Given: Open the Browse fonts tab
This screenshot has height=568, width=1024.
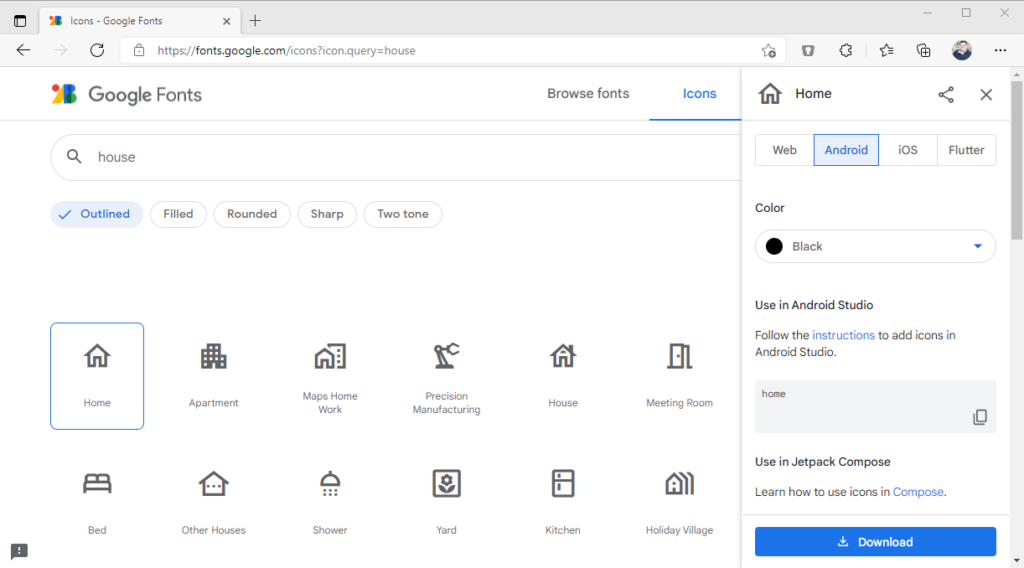Looking at the screenshot, I should click(x=588, y=94).
